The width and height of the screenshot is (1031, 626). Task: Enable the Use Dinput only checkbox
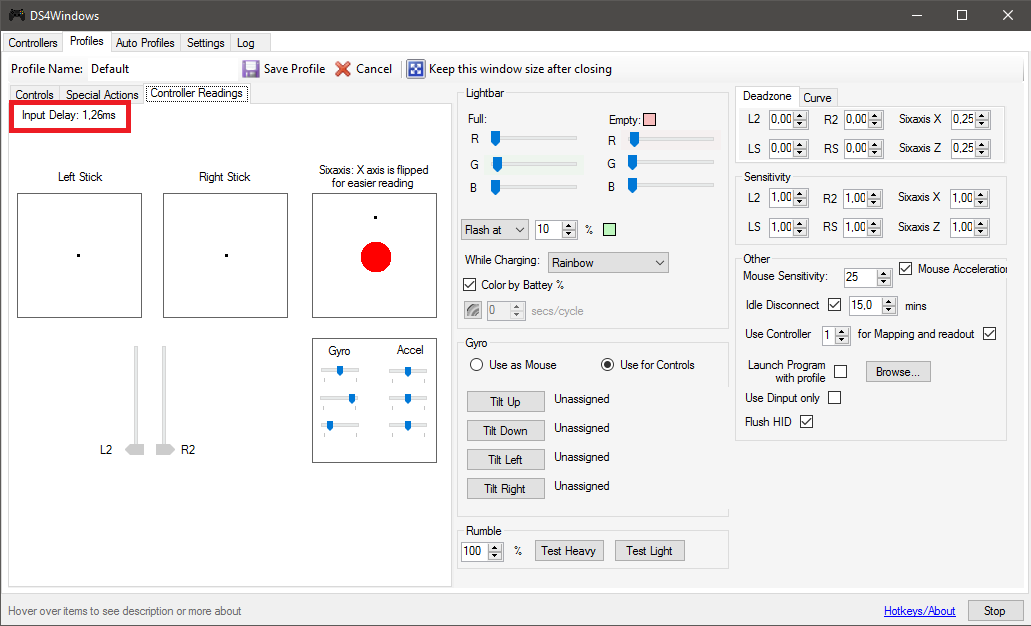[834, 398]
